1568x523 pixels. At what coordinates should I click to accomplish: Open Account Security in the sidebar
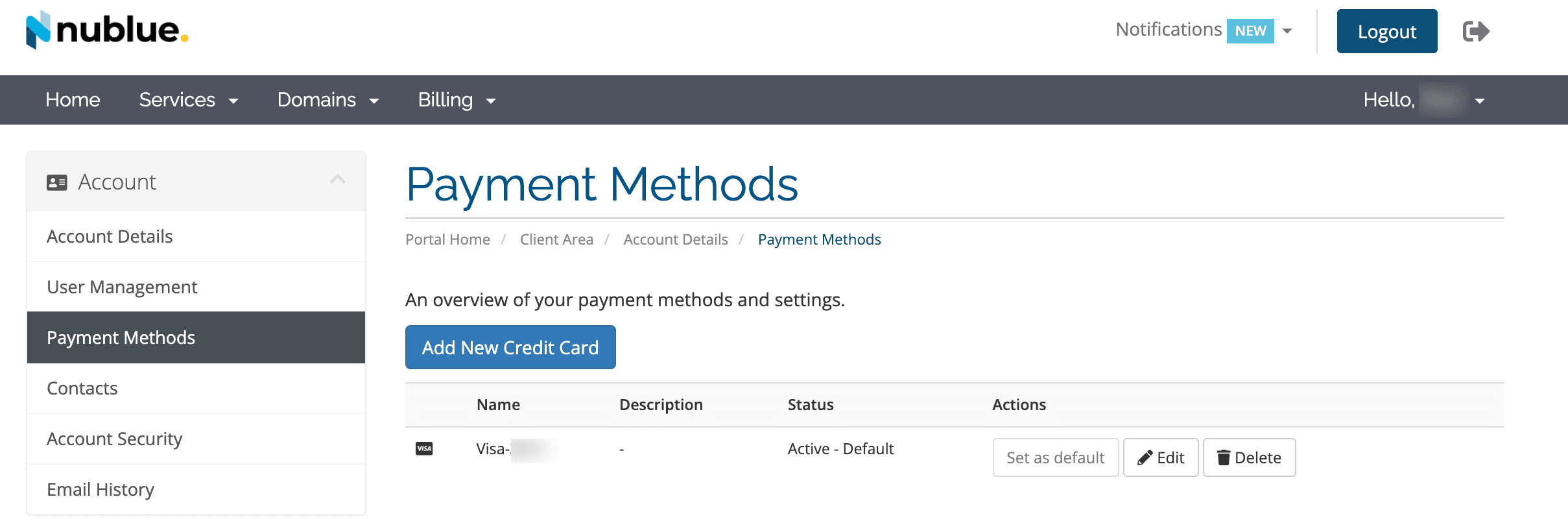196,439
